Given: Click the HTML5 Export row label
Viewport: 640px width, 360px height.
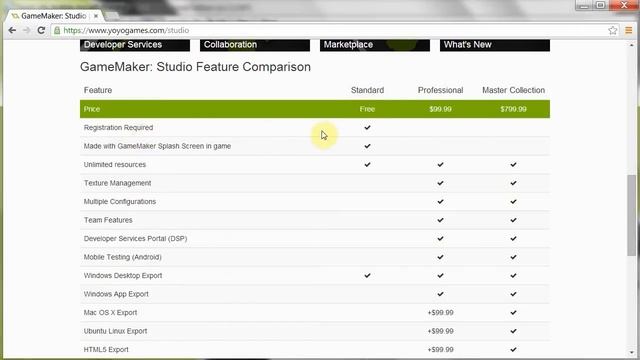Looking at the screenshot, I should 106,350.
